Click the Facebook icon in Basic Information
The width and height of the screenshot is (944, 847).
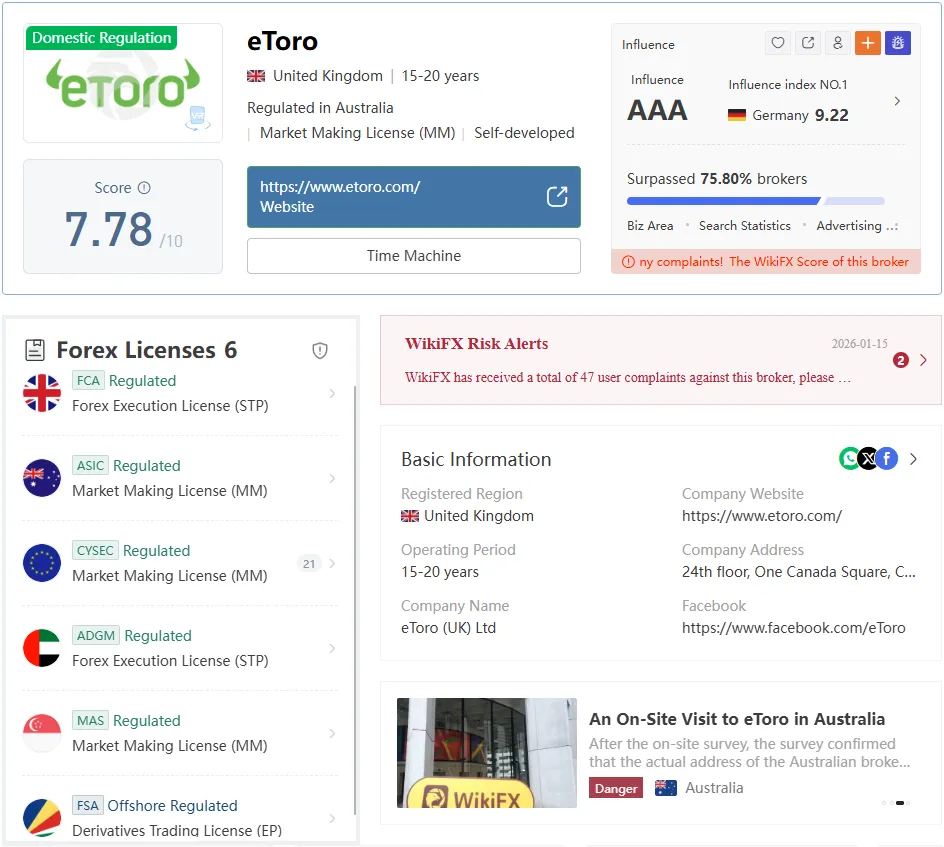pos(887,459)
